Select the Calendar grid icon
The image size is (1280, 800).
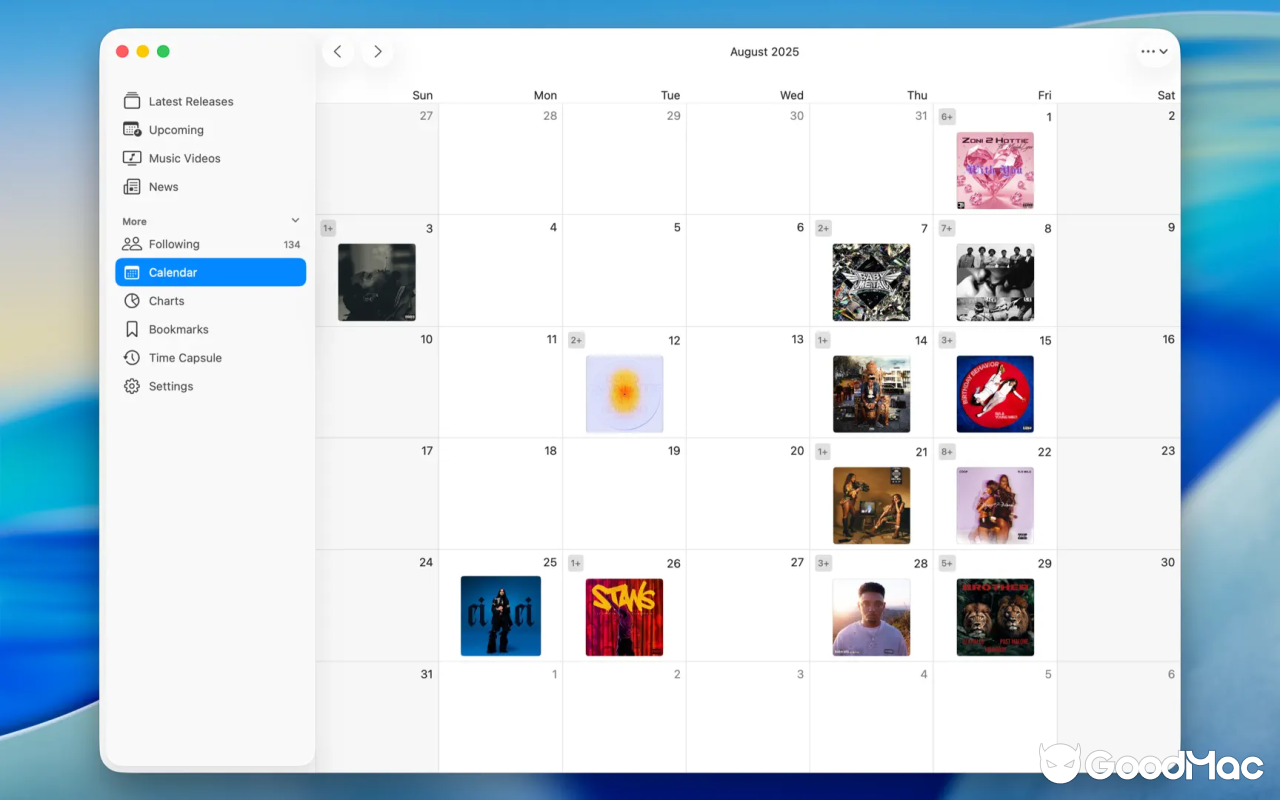[x=131, y=272]
